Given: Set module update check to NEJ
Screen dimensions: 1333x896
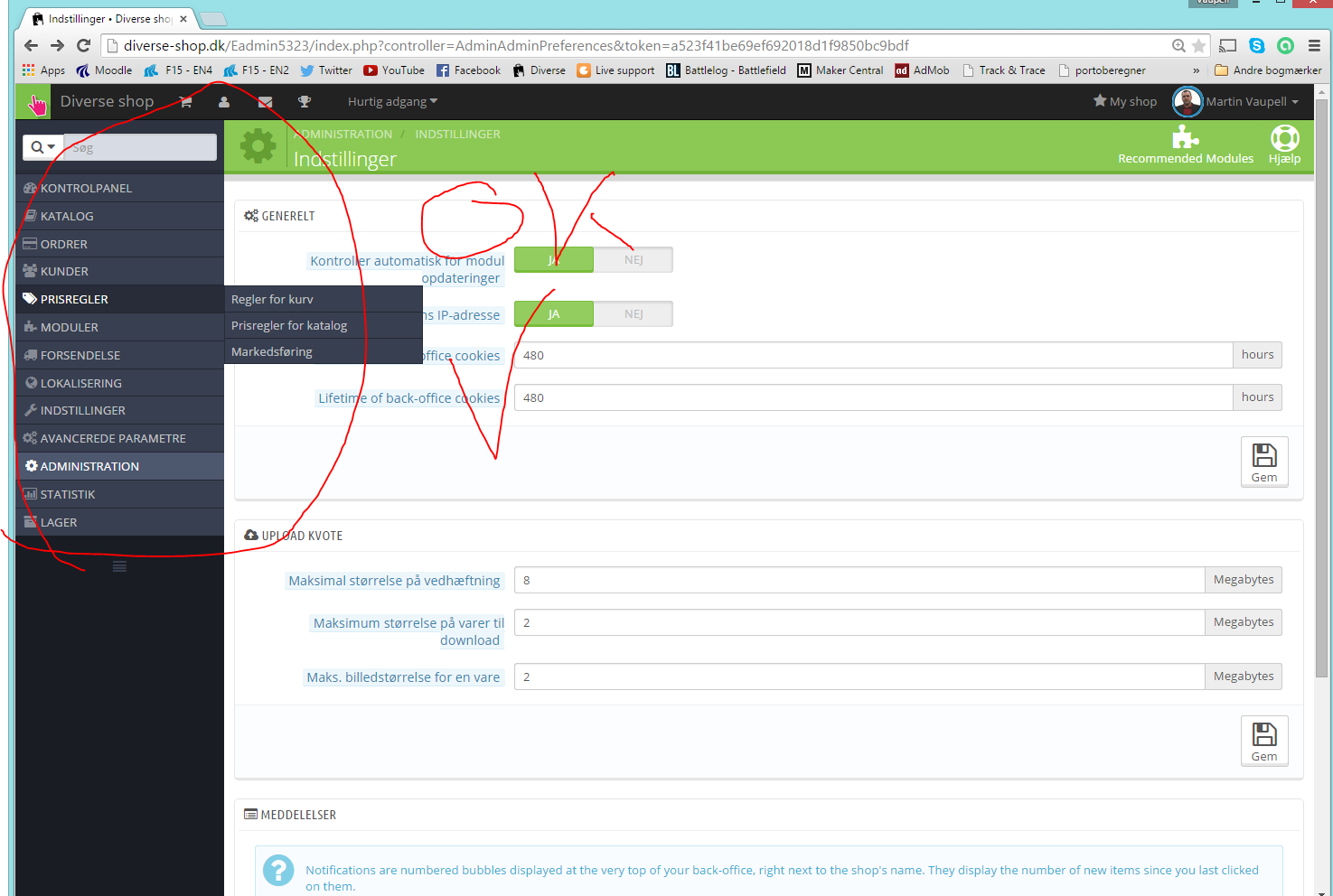Looking at the screenshot, I should [x=634, y=260].
